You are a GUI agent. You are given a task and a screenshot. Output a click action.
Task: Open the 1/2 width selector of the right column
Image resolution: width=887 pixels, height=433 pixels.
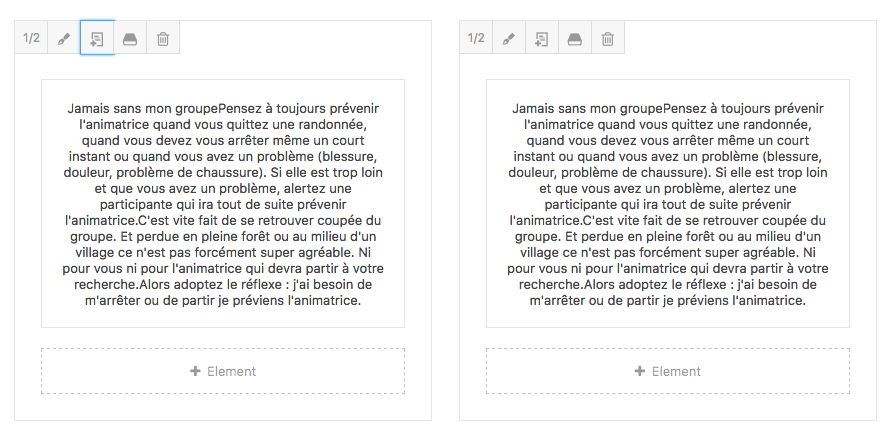coord(476,39)
